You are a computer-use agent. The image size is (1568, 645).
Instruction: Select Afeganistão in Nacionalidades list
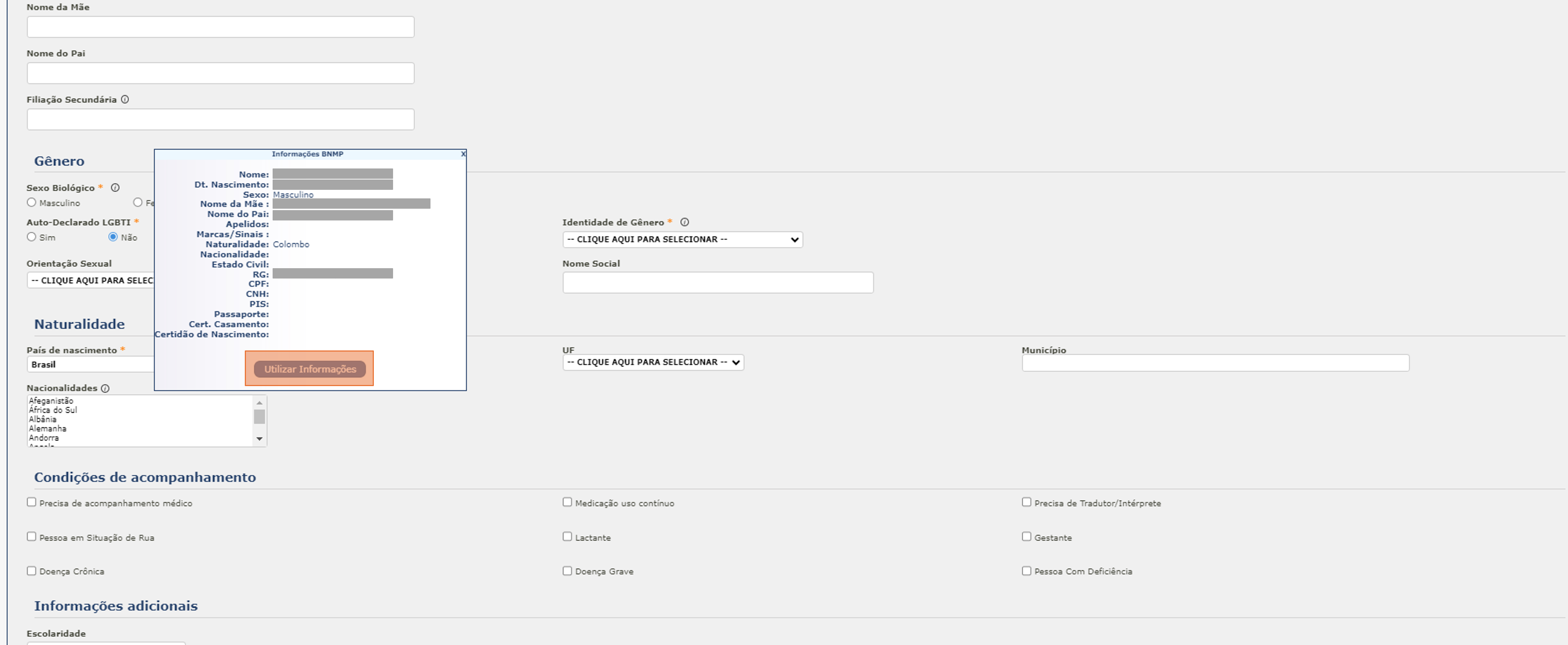coord(140,401)
